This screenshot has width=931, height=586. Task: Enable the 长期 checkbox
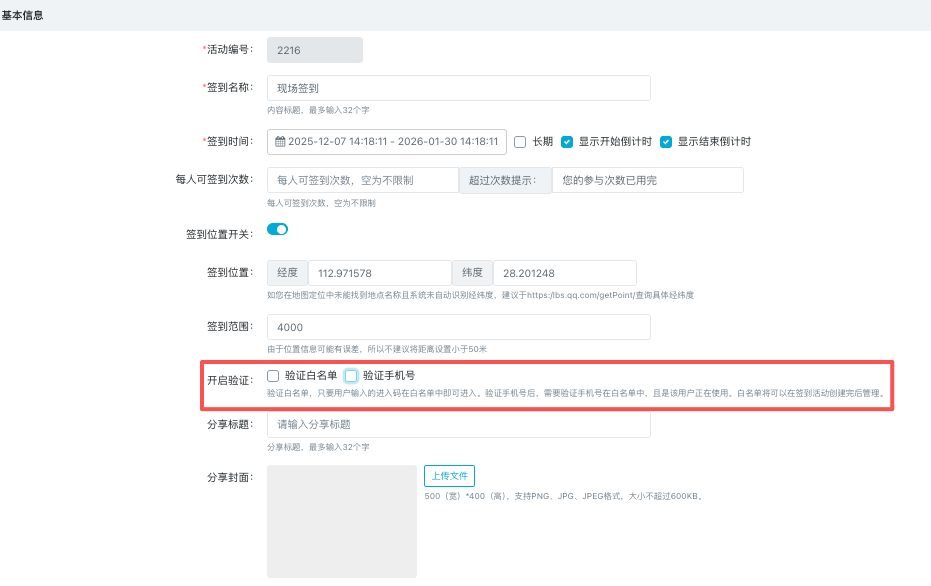coord(520,142)
